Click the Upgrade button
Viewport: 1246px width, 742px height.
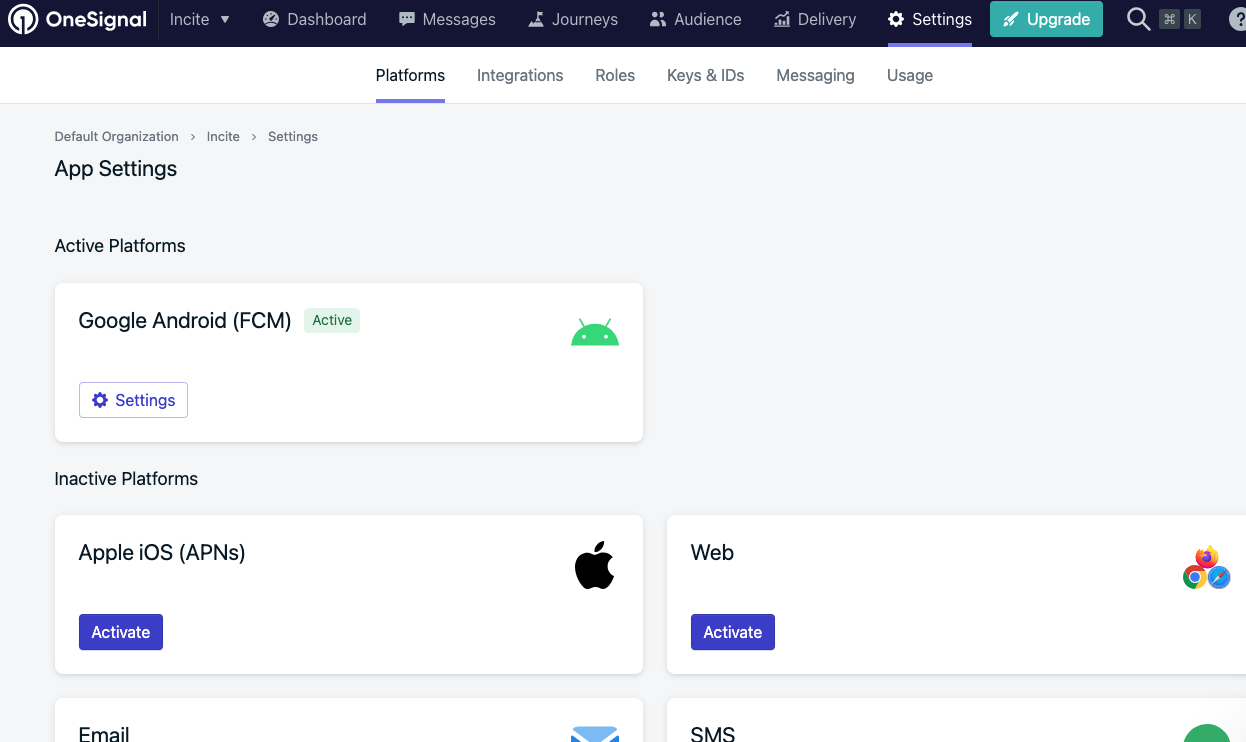pyautogui.click(x=1046, y=19)
